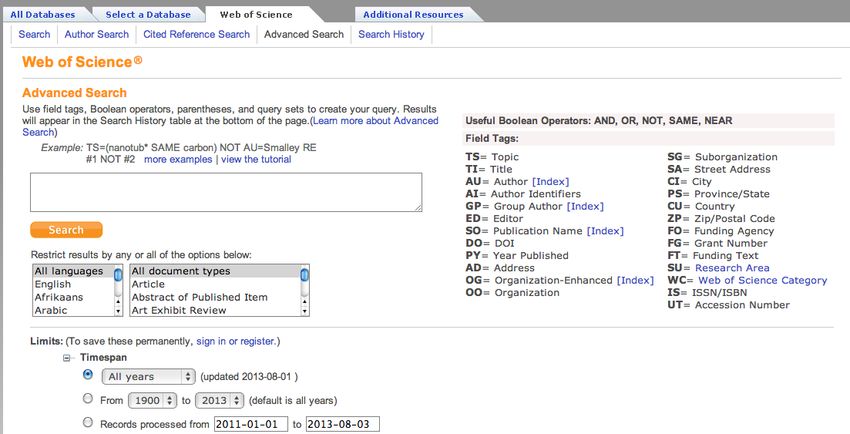This screenshot has height=434, width=850.
Task: Open the more examples link
Action: pyautogui.click(x=178, y=159)
